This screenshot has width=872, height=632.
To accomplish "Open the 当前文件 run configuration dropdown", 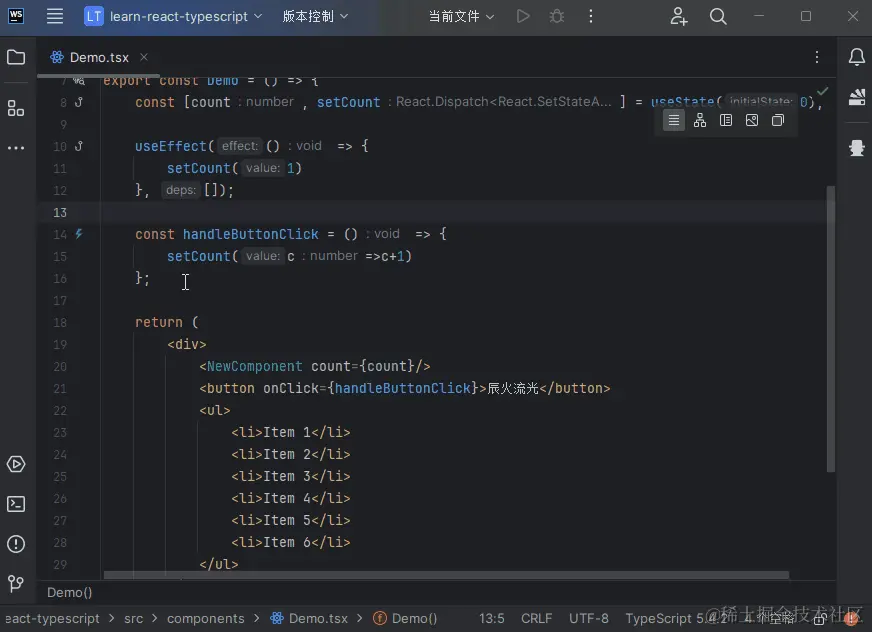I will click(461, 16).
